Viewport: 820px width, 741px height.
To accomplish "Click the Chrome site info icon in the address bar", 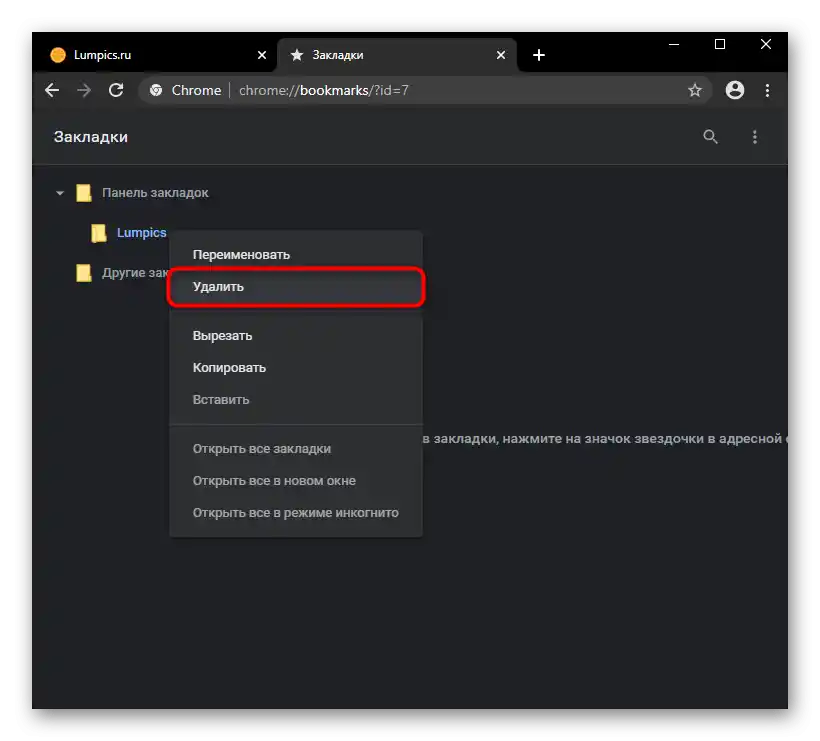I will click(x=156, y=90).
